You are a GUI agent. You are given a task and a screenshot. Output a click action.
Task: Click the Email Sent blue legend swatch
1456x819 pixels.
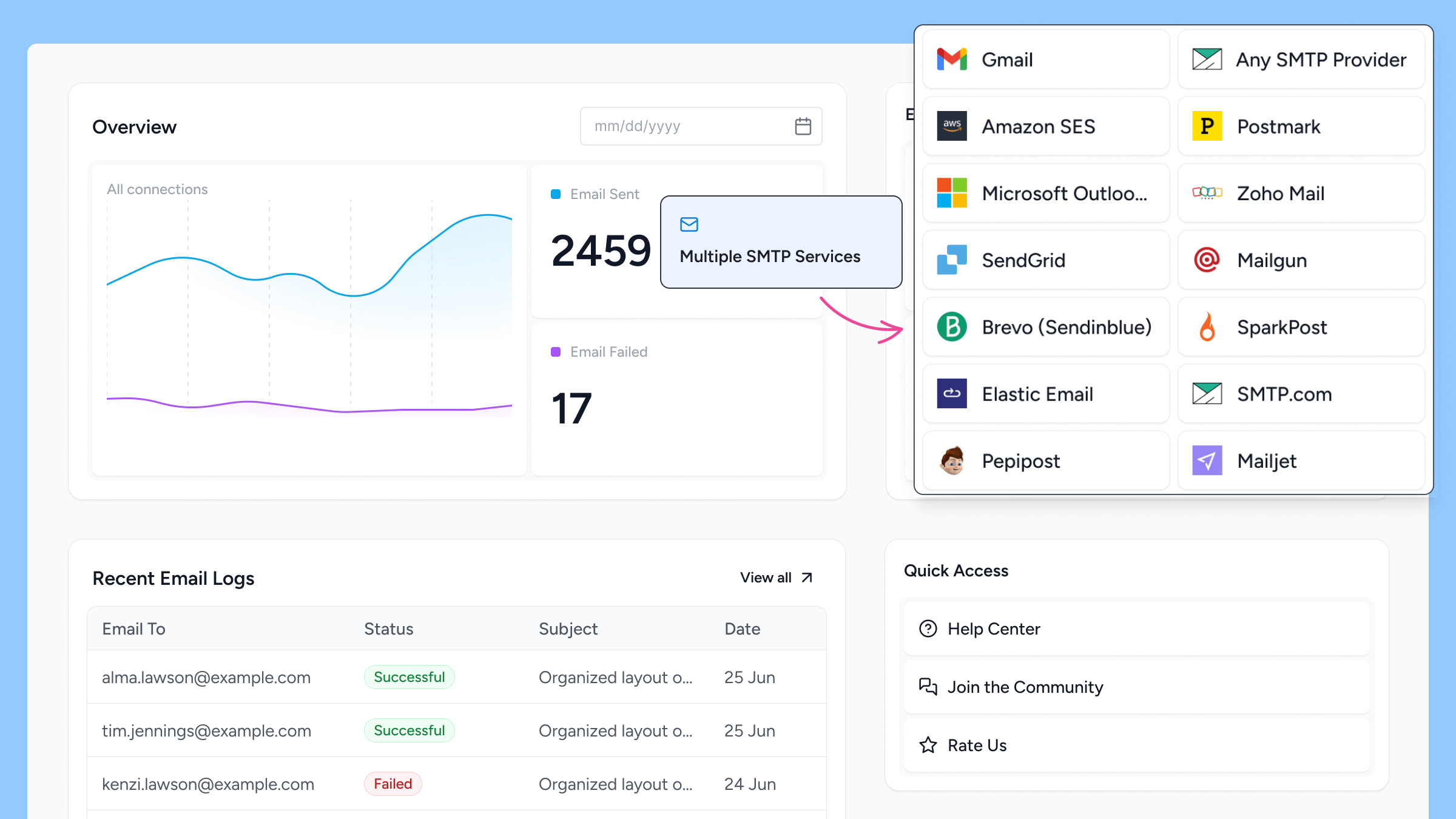[555, 194]
